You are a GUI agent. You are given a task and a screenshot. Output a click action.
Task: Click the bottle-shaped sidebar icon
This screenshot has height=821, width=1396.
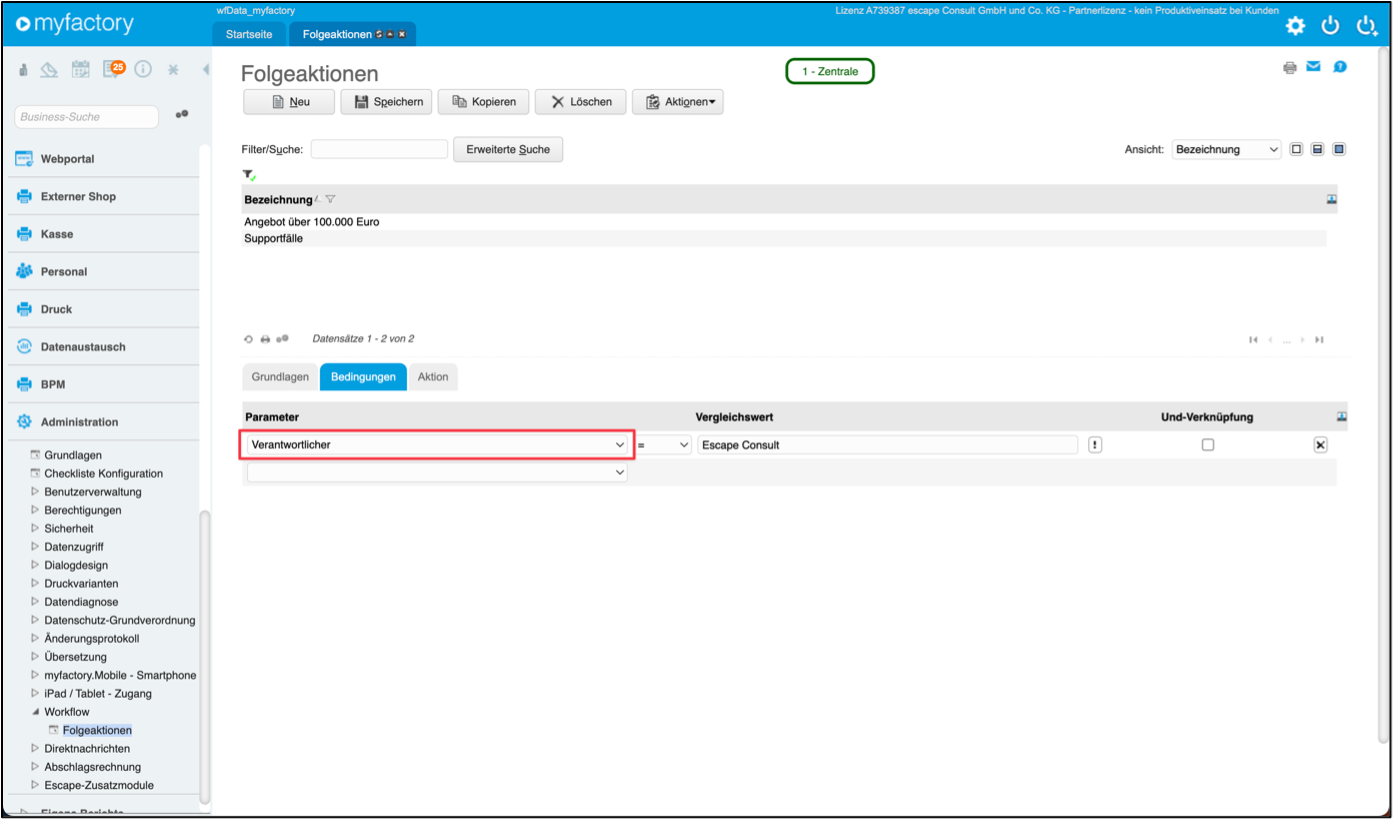(23, 70)
